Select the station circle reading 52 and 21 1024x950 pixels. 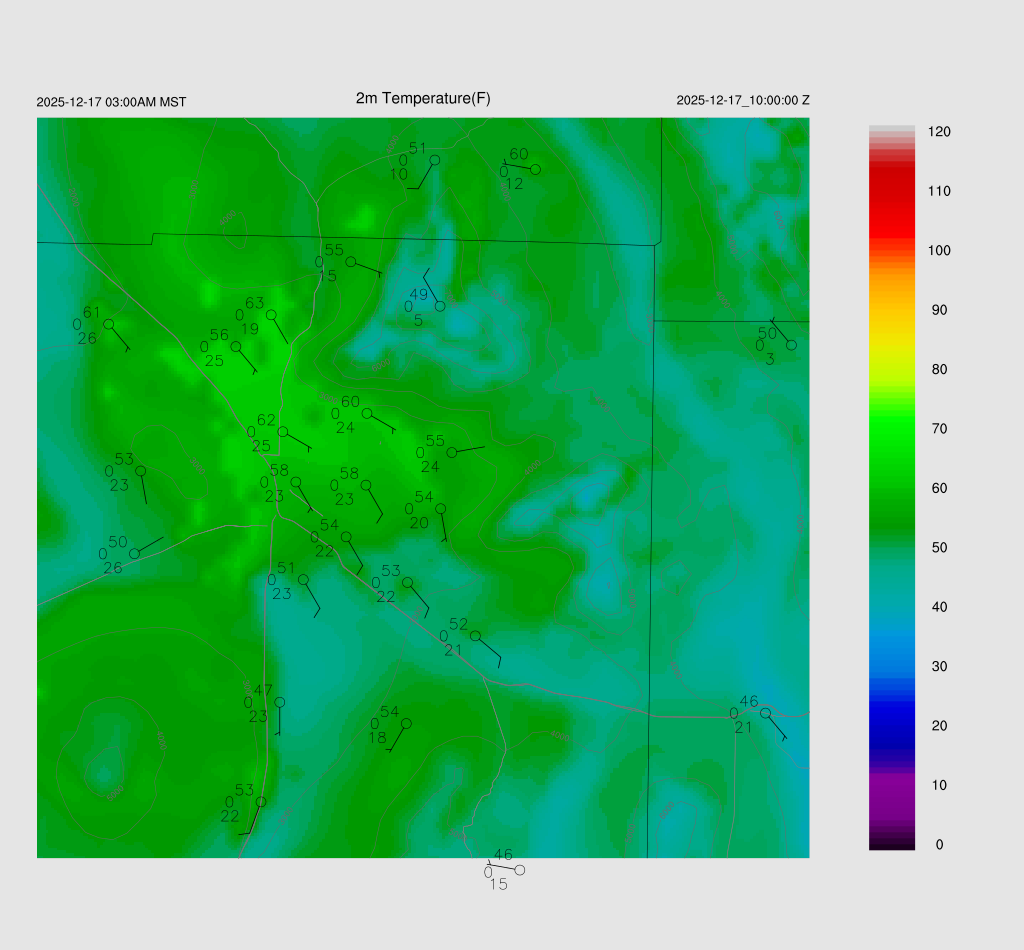(x=475, y=636)
